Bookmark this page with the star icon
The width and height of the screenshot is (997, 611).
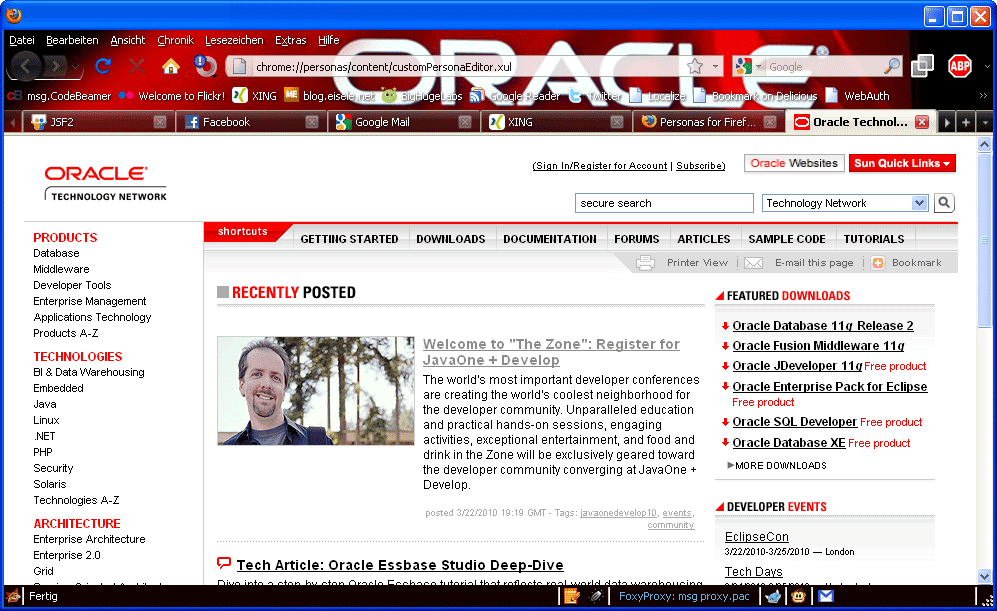point(695,66)
